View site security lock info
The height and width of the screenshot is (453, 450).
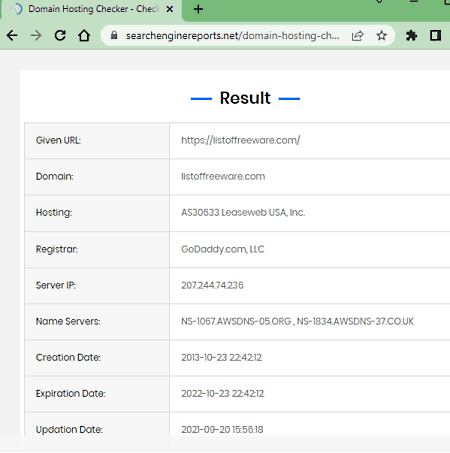[x=114, y=35]
